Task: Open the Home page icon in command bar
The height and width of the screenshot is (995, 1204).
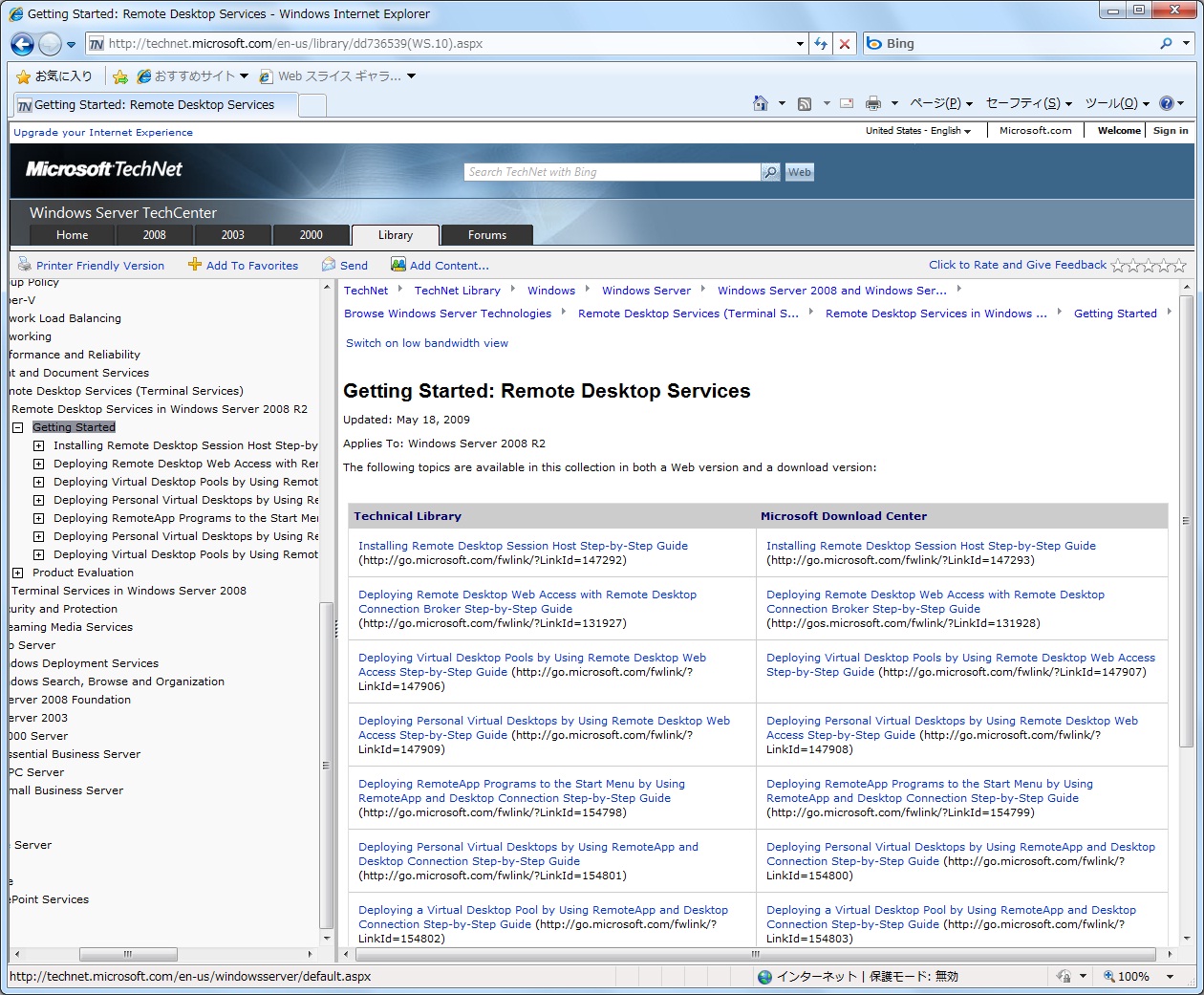Action: (x=761, y=103)
